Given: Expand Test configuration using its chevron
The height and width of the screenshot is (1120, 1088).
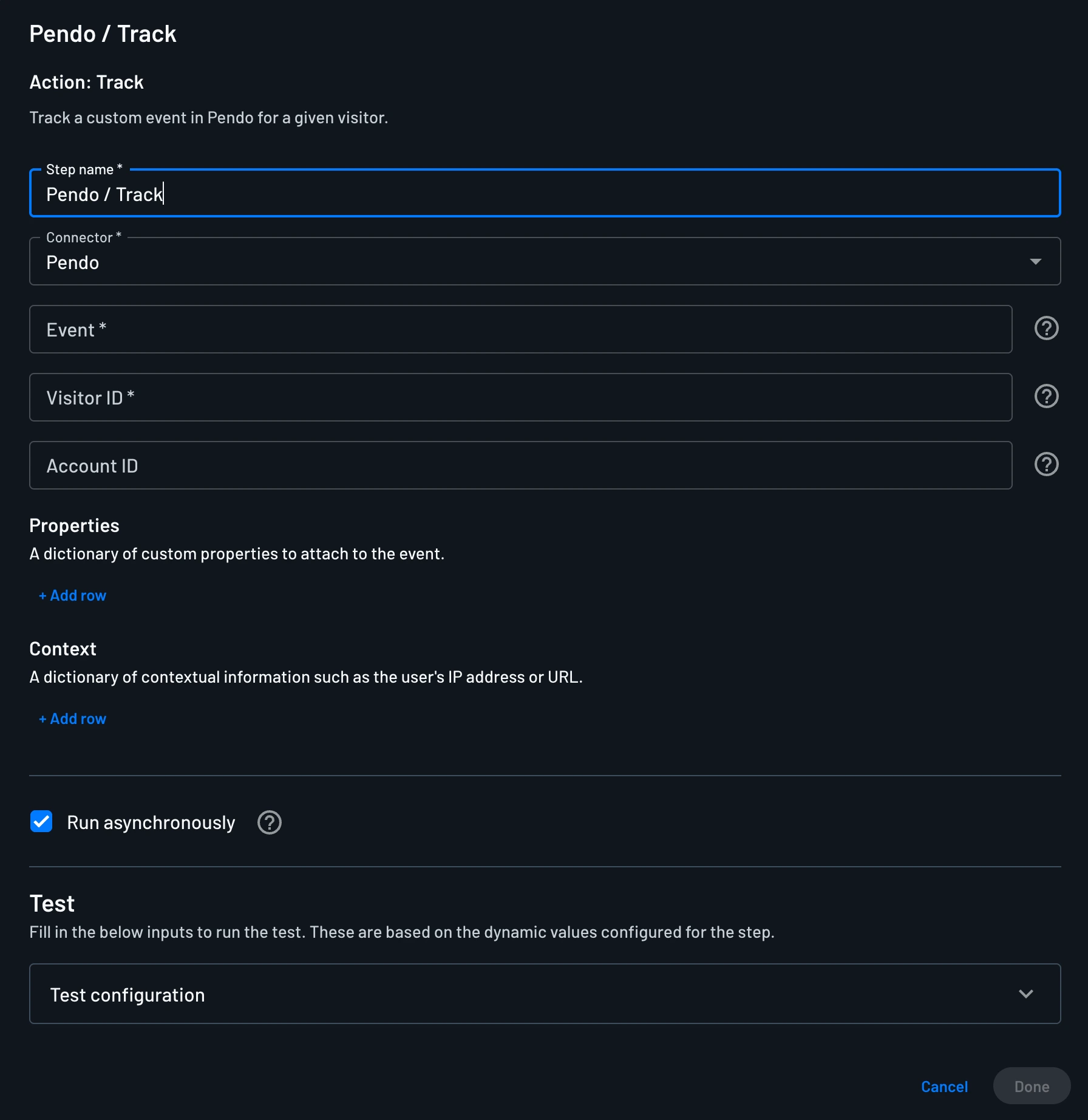Looking at the screenshot, I should (x=1025, y=994).
